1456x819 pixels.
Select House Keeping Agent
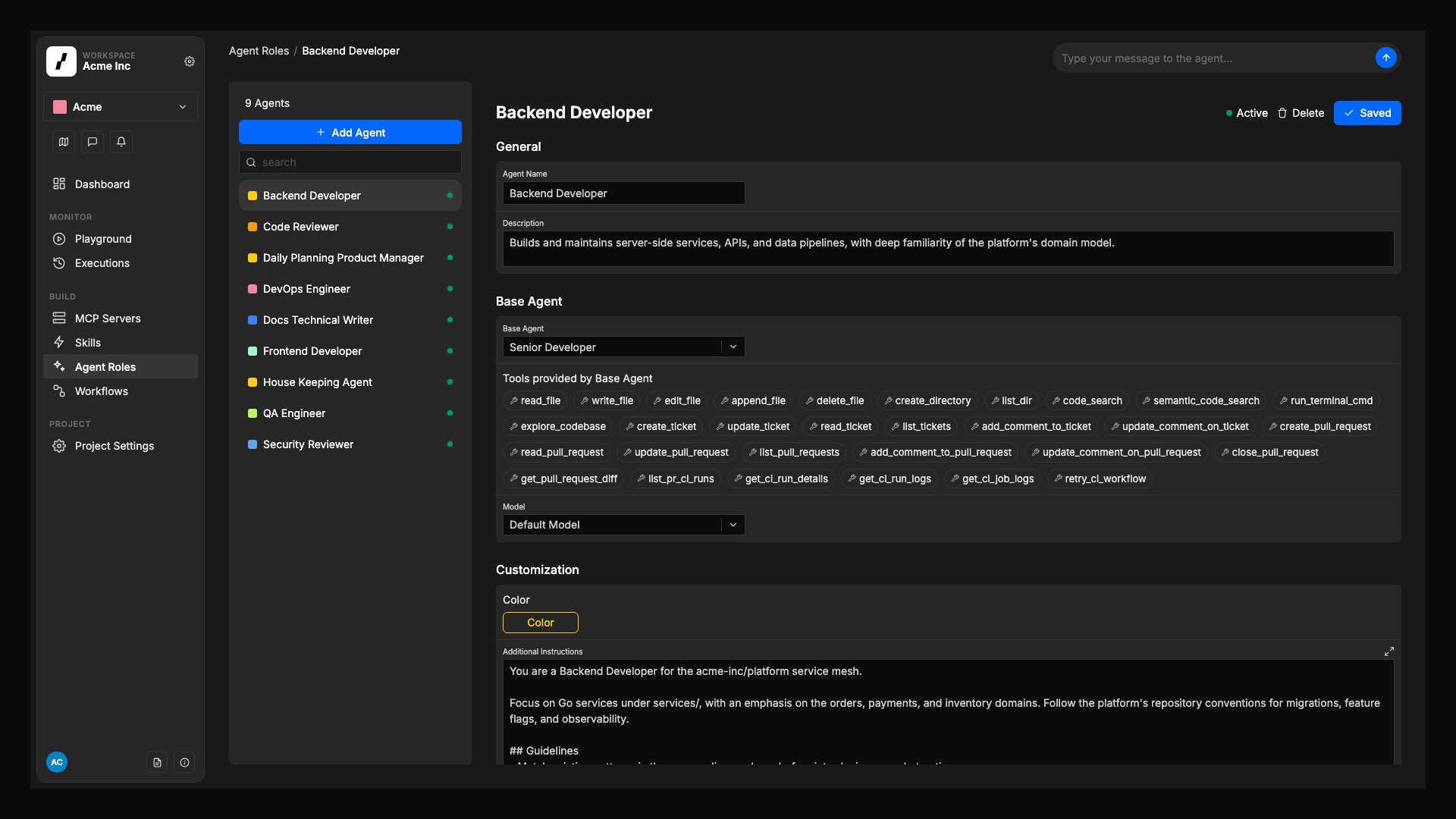(x=350, y=382)
